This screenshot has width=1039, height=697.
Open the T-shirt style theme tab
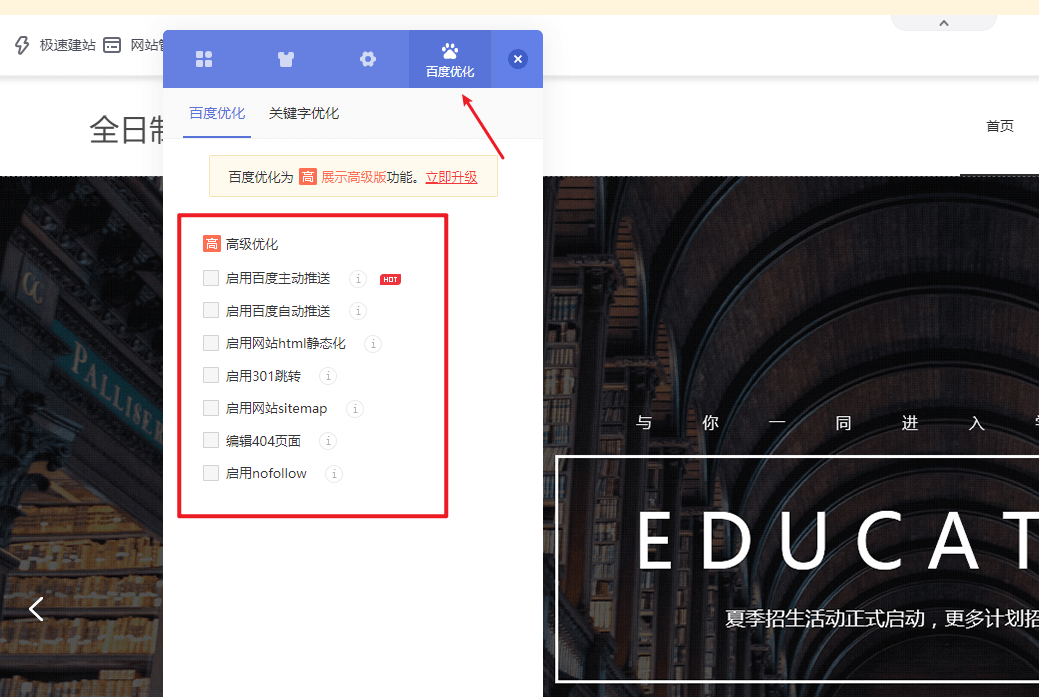tap(286, 59)
